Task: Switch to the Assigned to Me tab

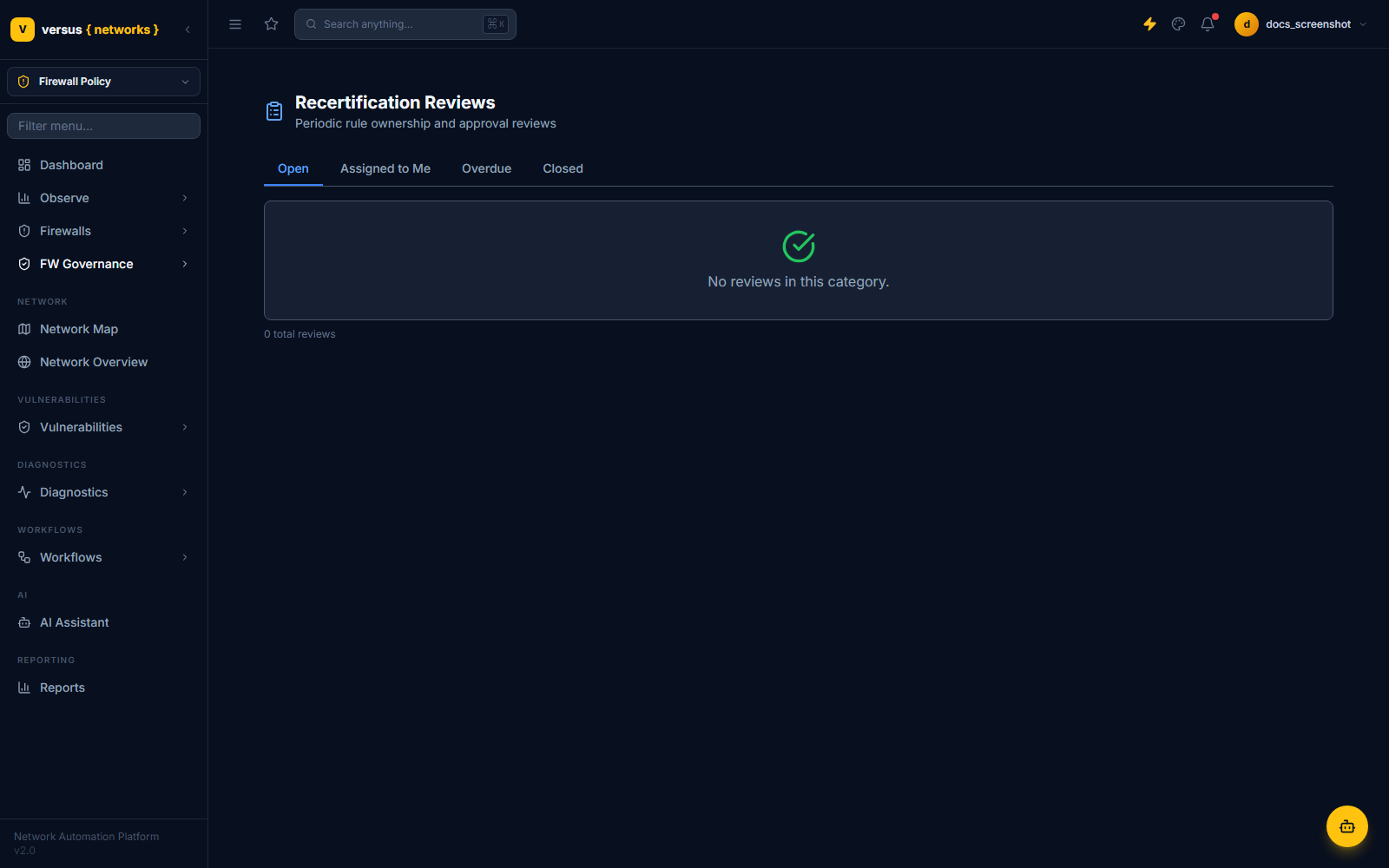Action: tap(385, 168)
